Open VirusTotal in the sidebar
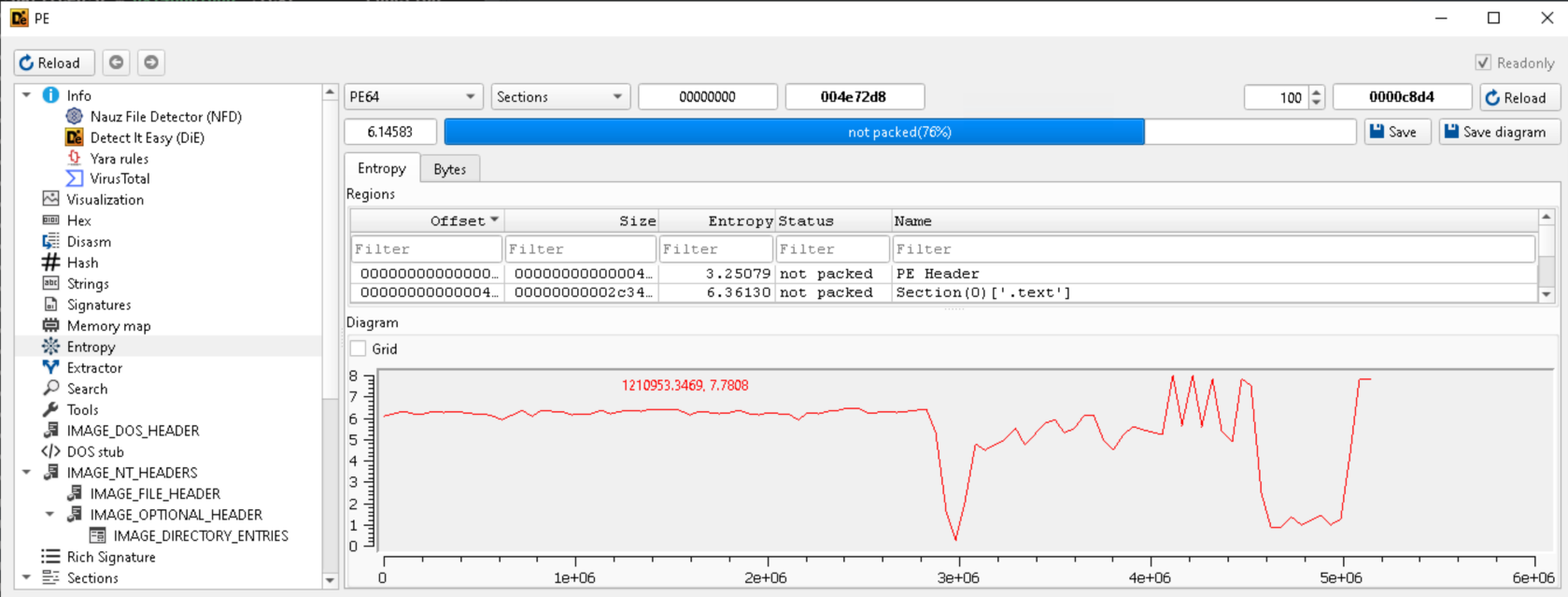This screenshot has height=597, width=1568. click(120, 178)
